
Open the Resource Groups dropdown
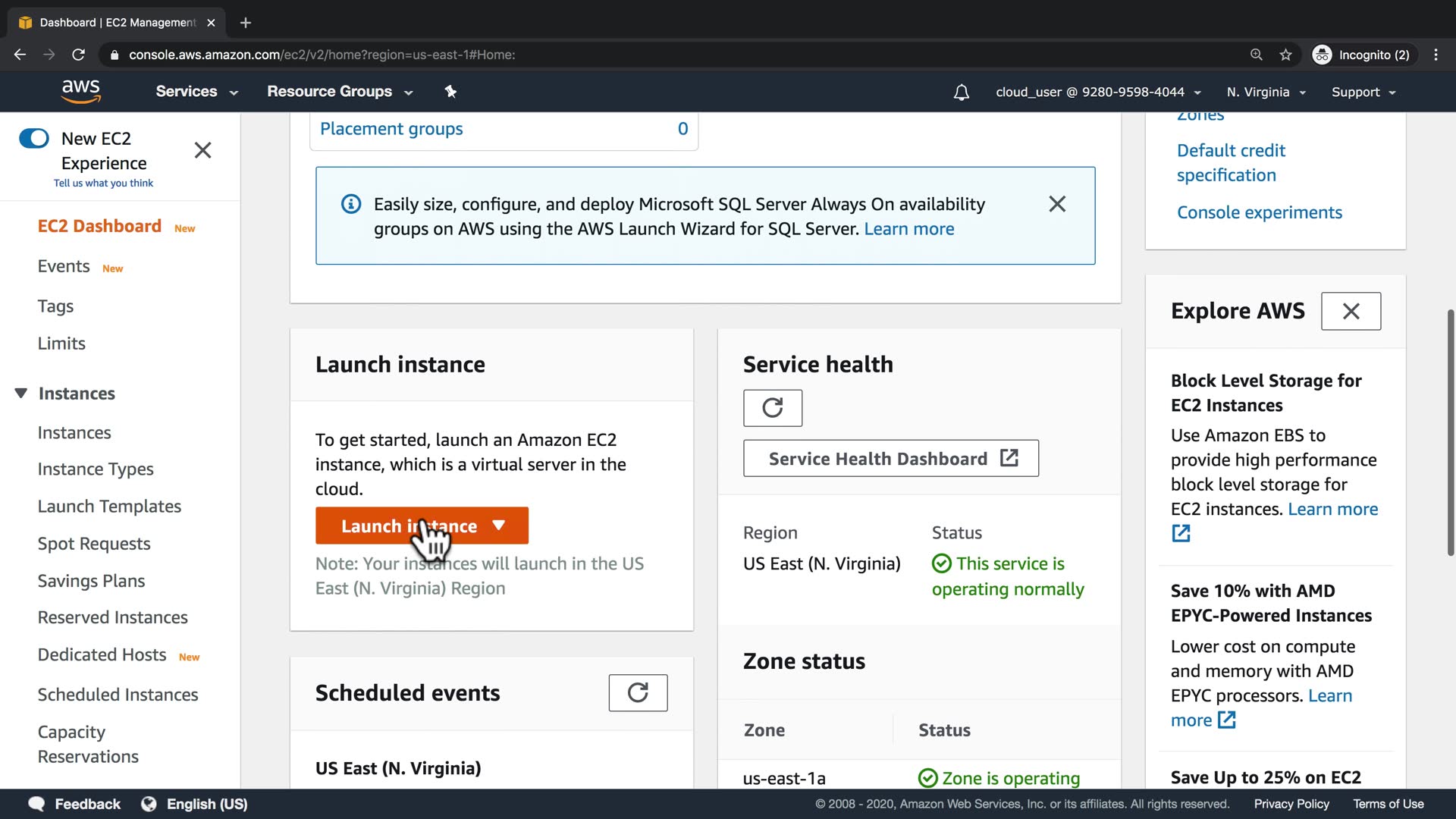pyautogui.click(x=339, y=92)
